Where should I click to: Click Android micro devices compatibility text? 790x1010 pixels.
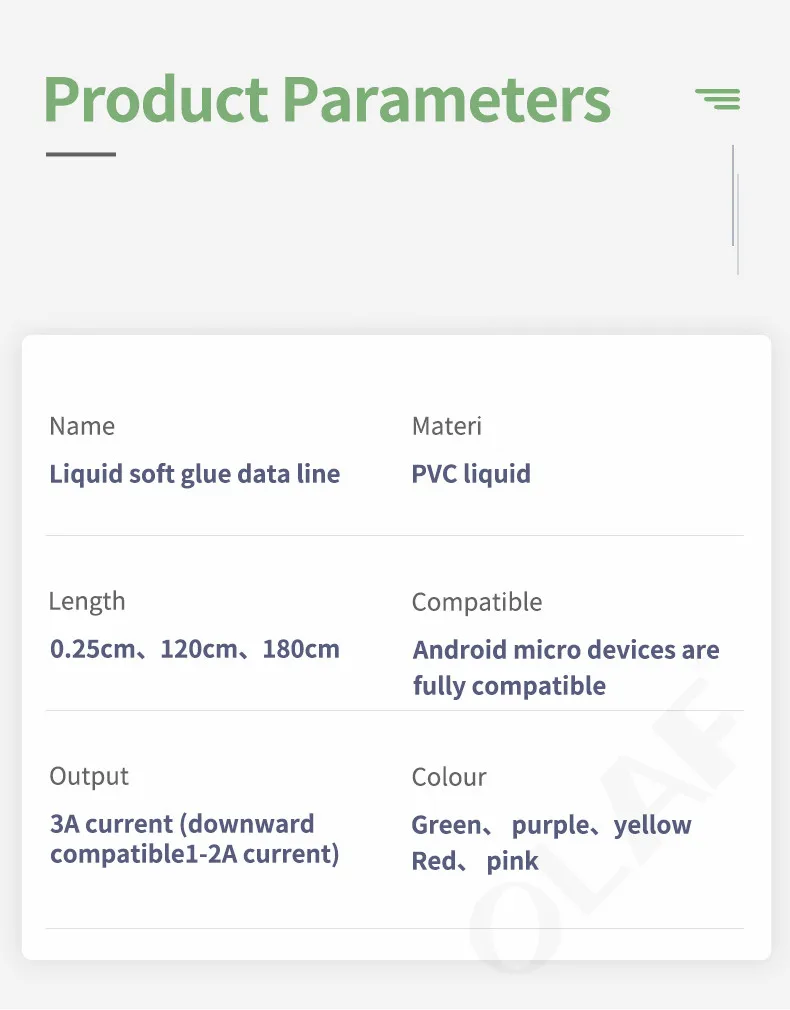566,650
